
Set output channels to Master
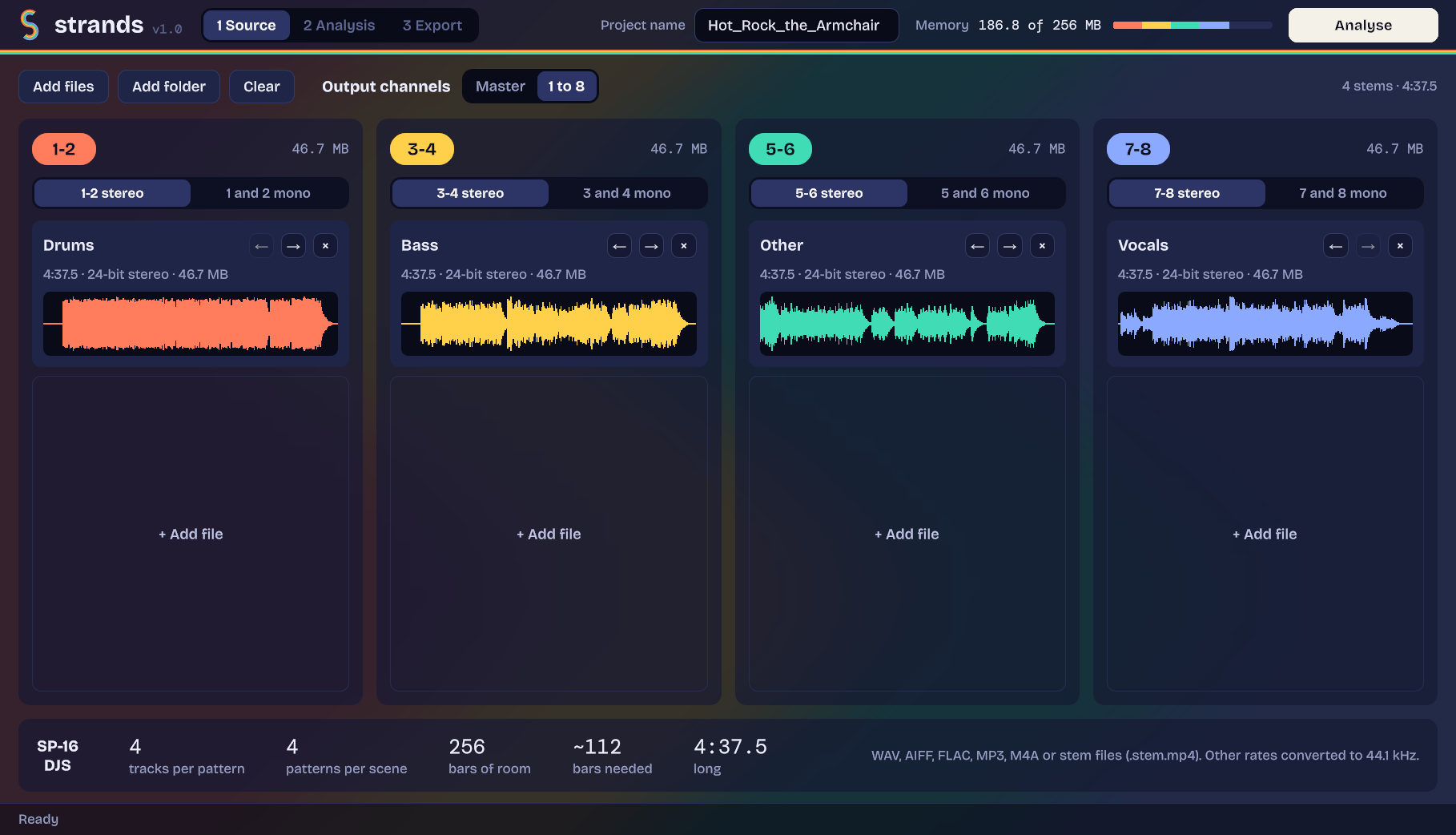(501, 87)
